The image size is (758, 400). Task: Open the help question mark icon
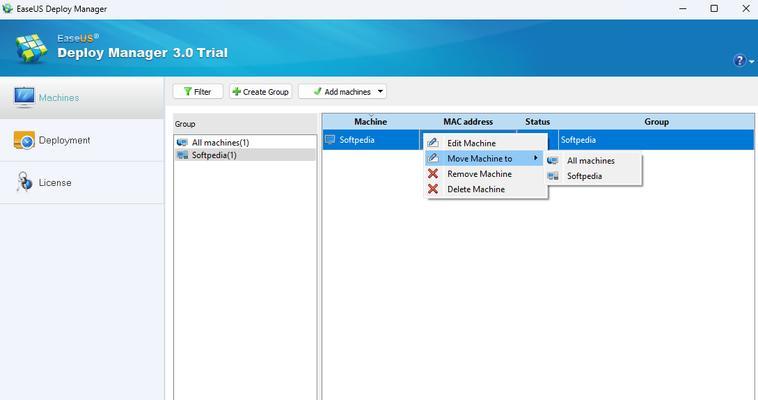click(740, 60)
